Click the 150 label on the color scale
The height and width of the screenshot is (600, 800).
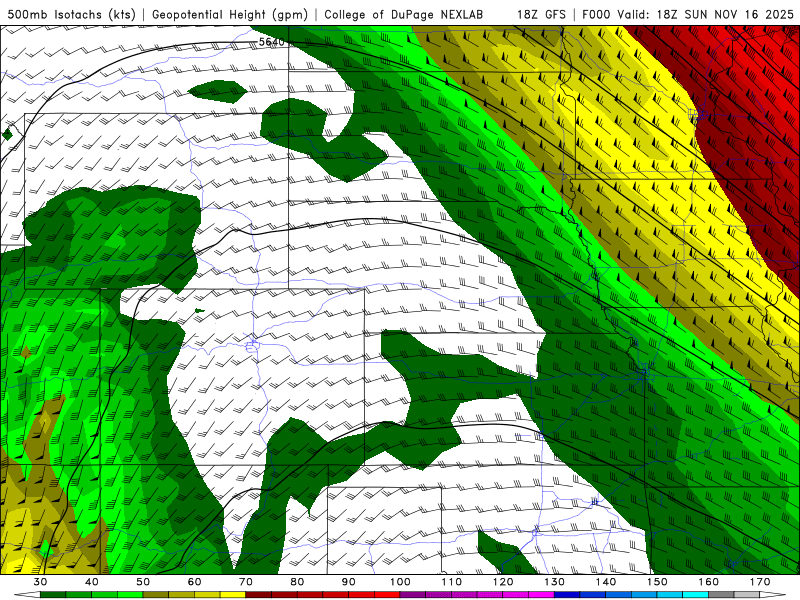(x=658, y=582)
